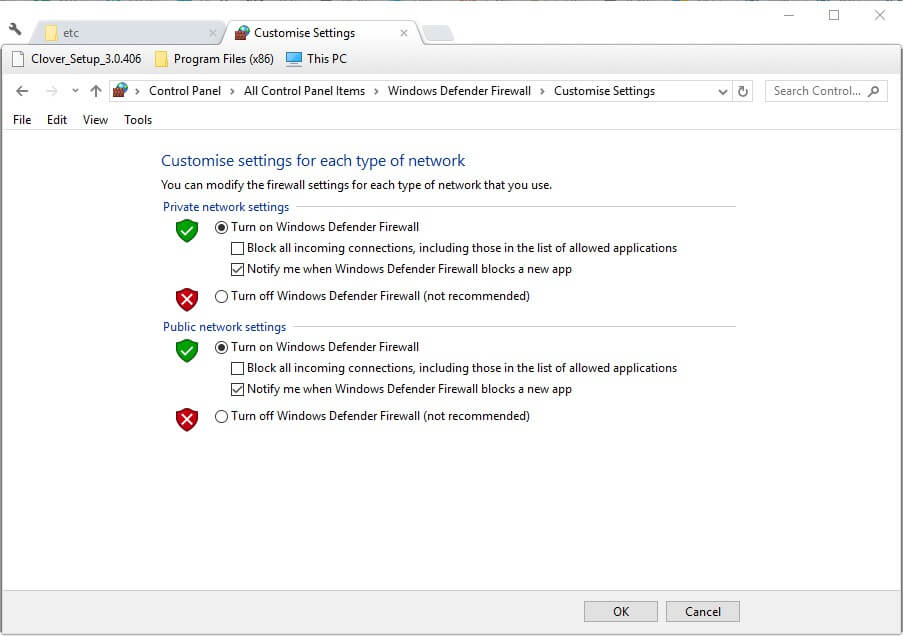The image size is (903, 636).
Task: Click the firewall icon in the address bar
Action: [120, 90]
